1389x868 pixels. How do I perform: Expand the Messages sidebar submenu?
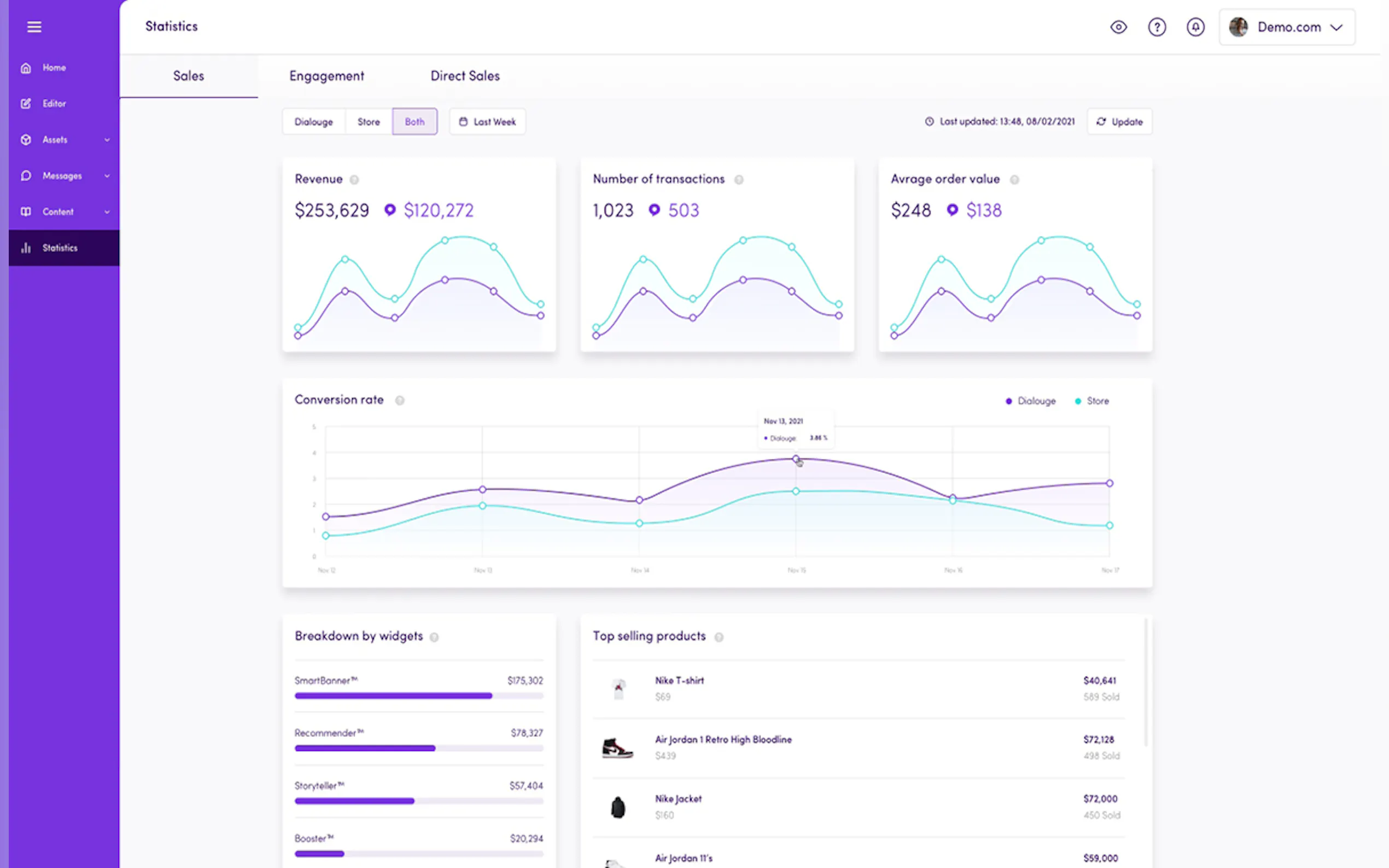[x=107, y=176]
